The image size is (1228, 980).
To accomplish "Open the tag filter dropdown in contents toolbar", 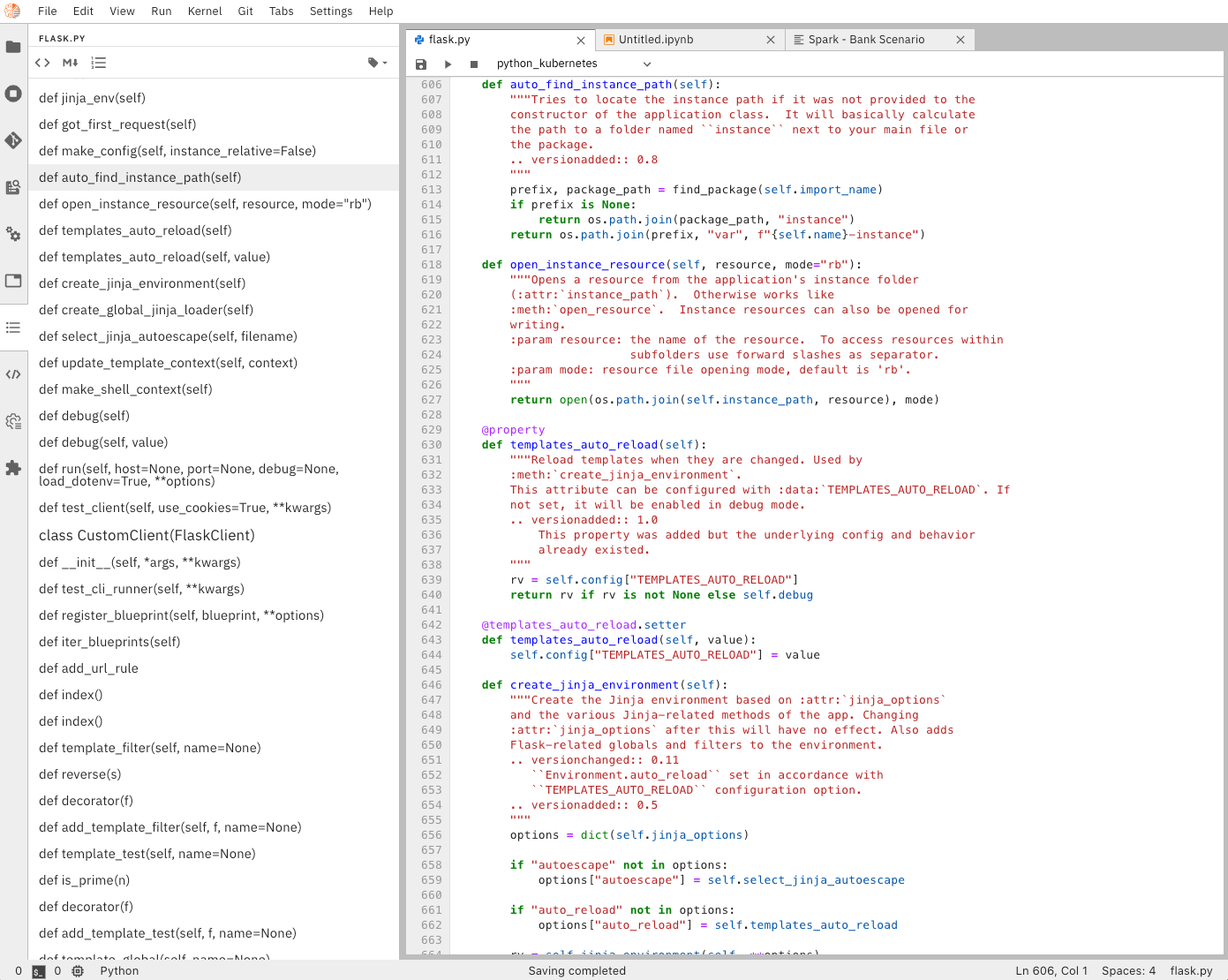I will point(378,63).
